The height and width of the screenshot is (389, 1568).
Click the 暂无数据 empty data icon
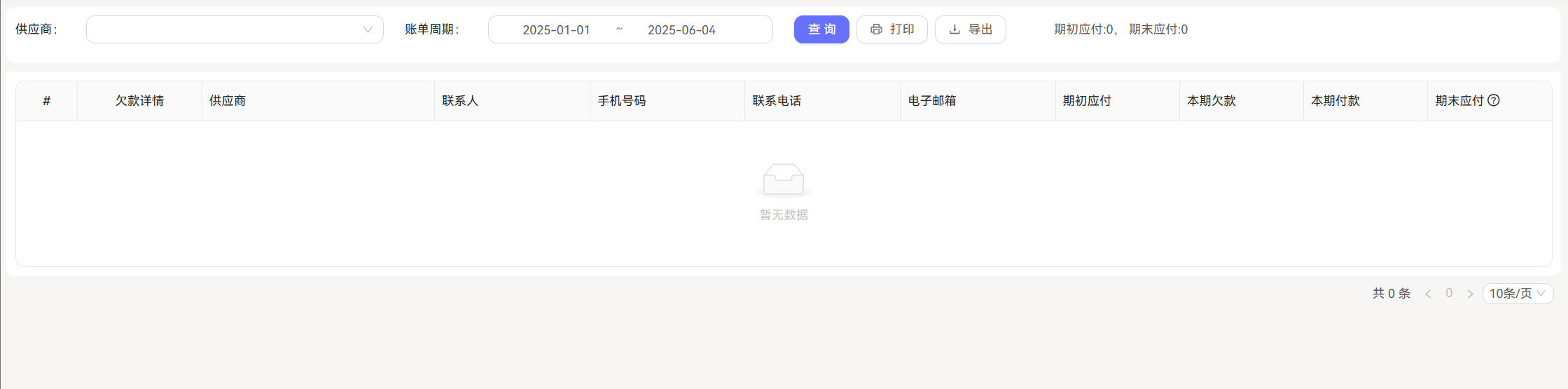[x=784, y=180]
